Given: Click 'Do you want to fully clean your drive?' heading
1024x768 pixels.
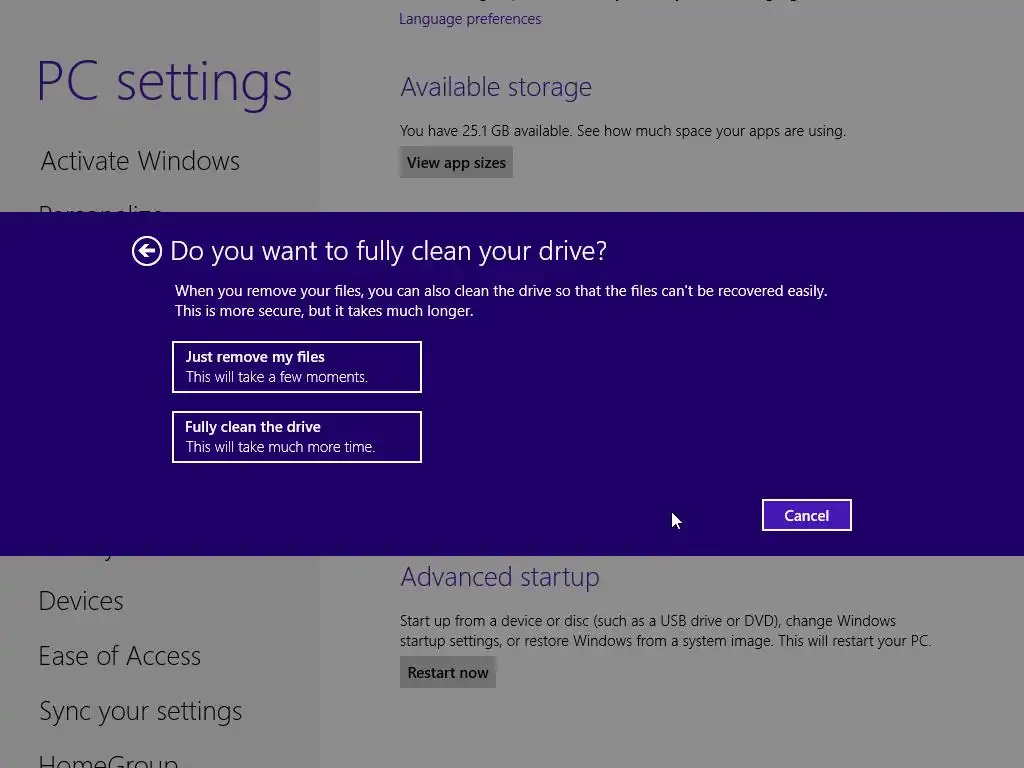Looking at the screenshot, I should point(389,251).
